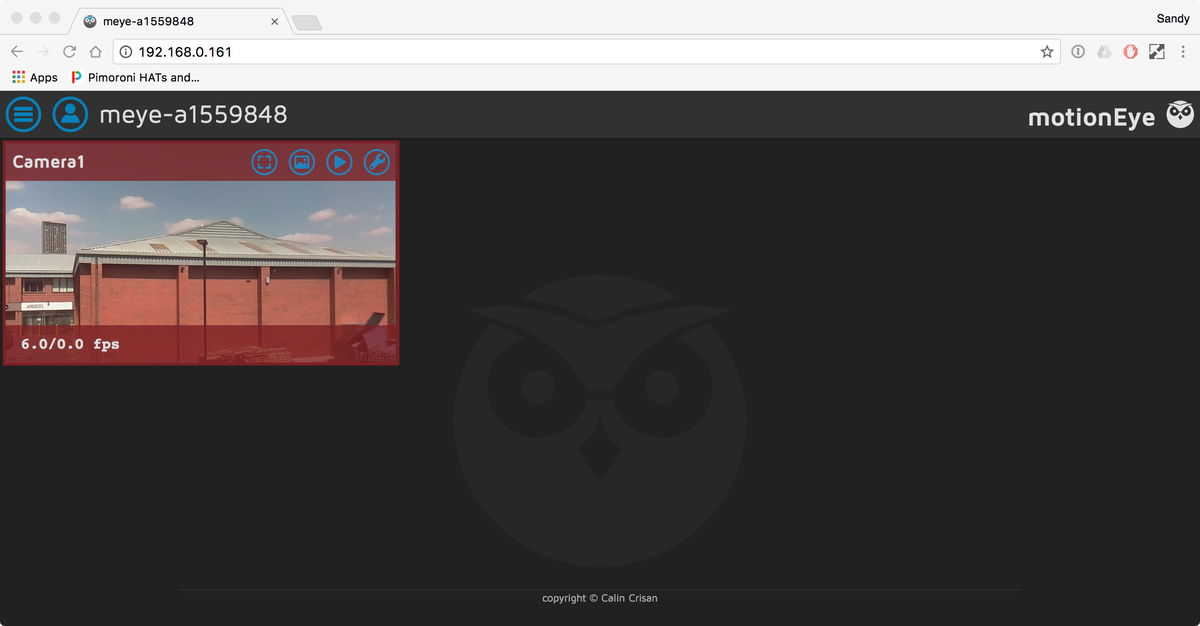The height and width of the screenshot is (626, 1200).
Task: Click the cloud extension icon in toolbar
Action: (1103, 51)
